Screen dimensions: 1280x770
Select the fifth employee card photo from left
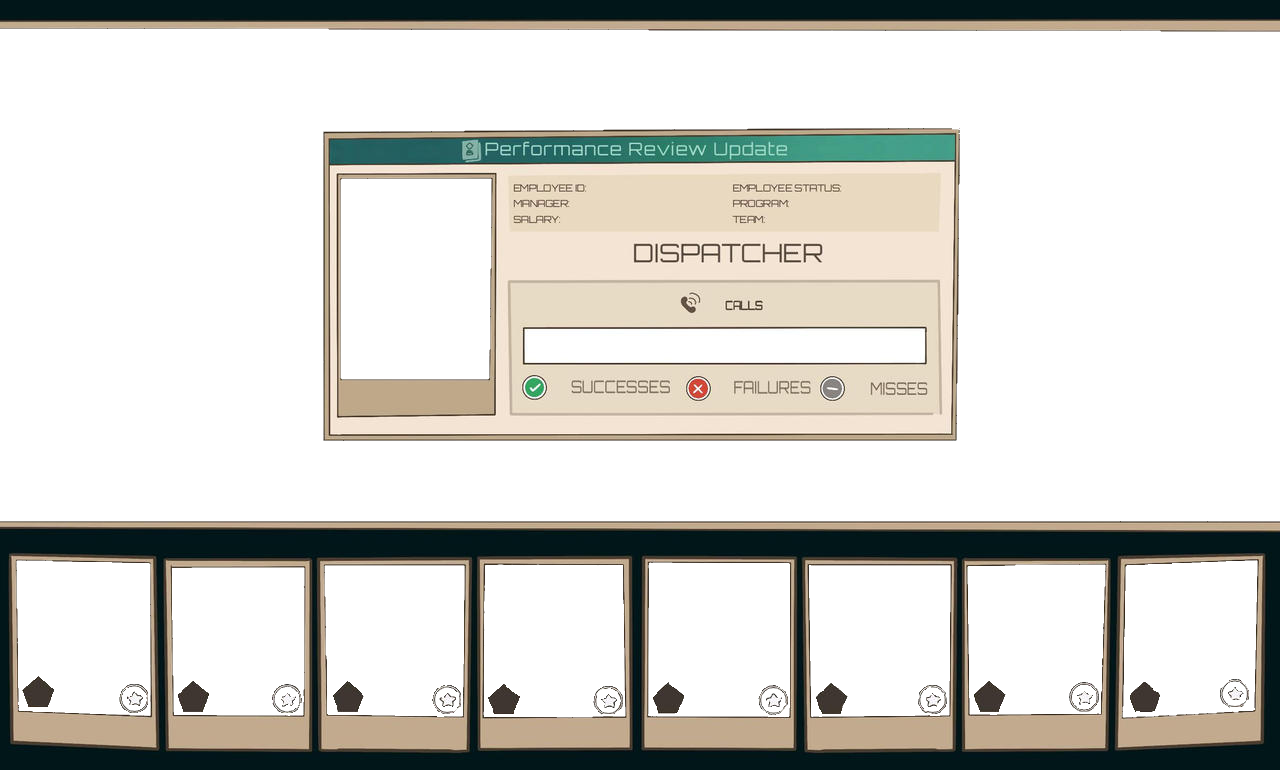point(719,639)
